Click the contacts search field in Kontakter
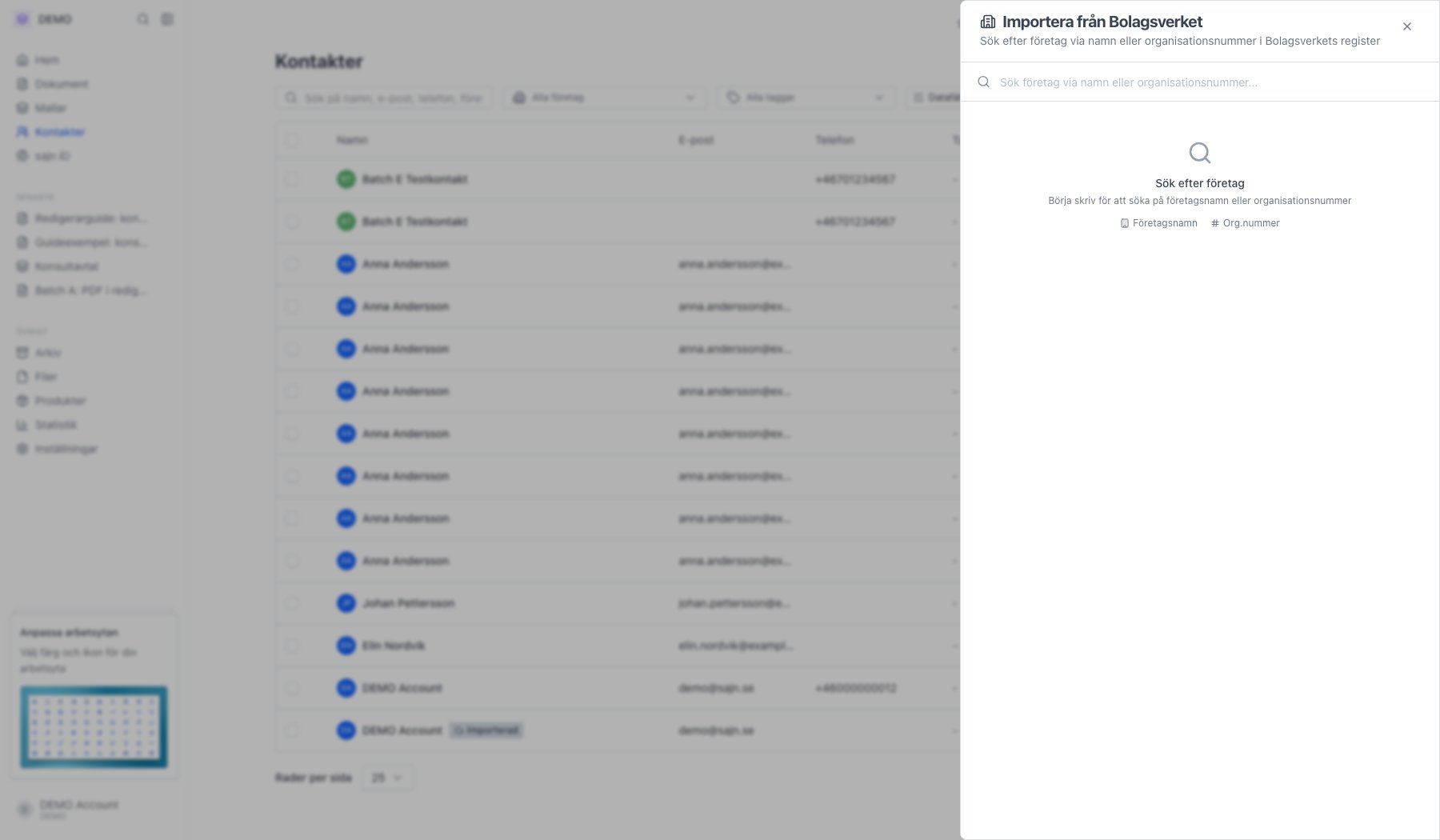1440x840 pixels. (x=384, y=98)
